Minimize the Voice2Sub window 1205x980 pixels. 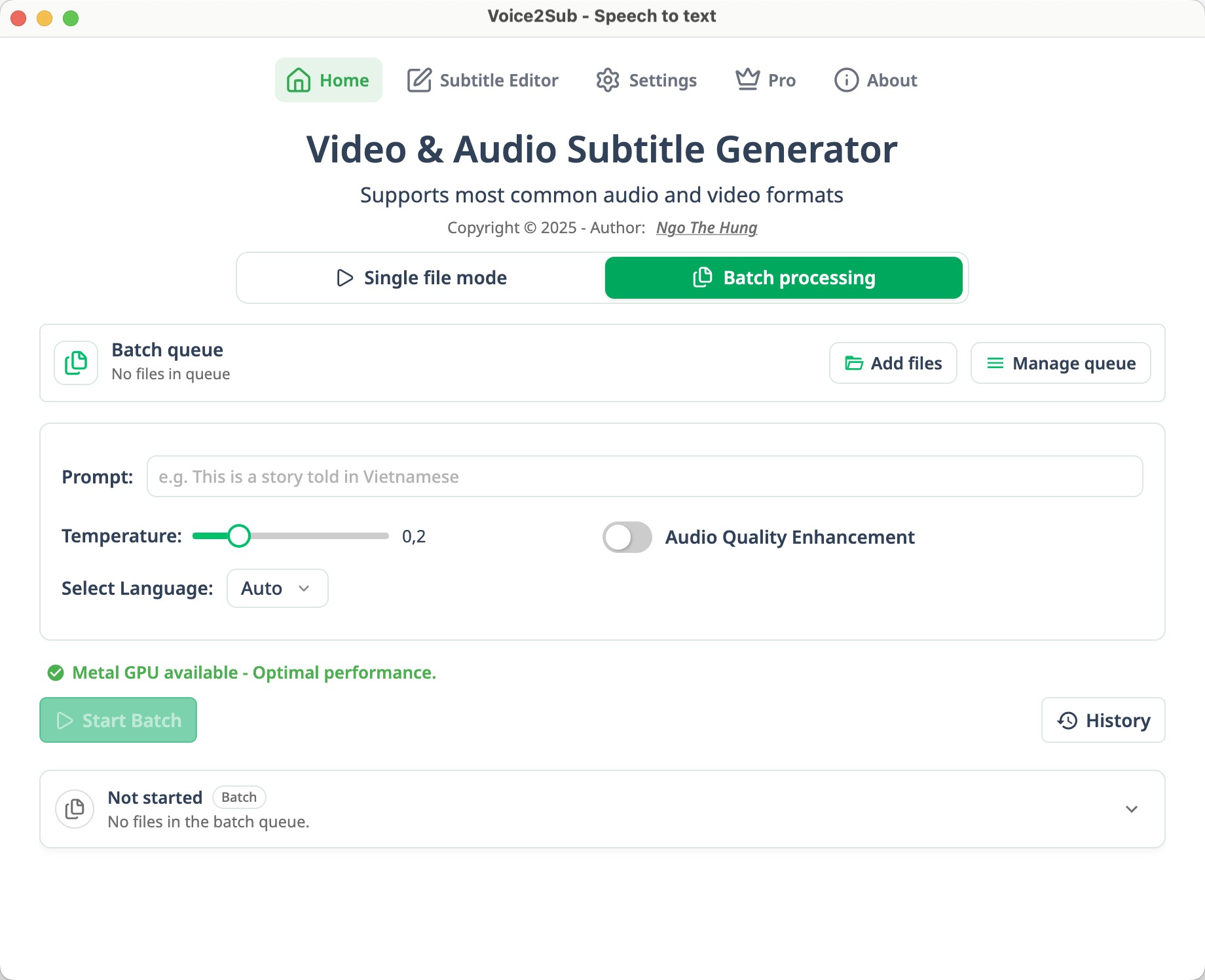(45, 18)
